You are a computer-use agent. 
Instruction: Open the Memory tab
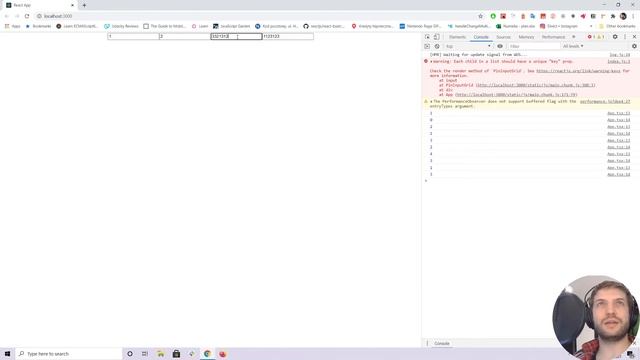526,37
